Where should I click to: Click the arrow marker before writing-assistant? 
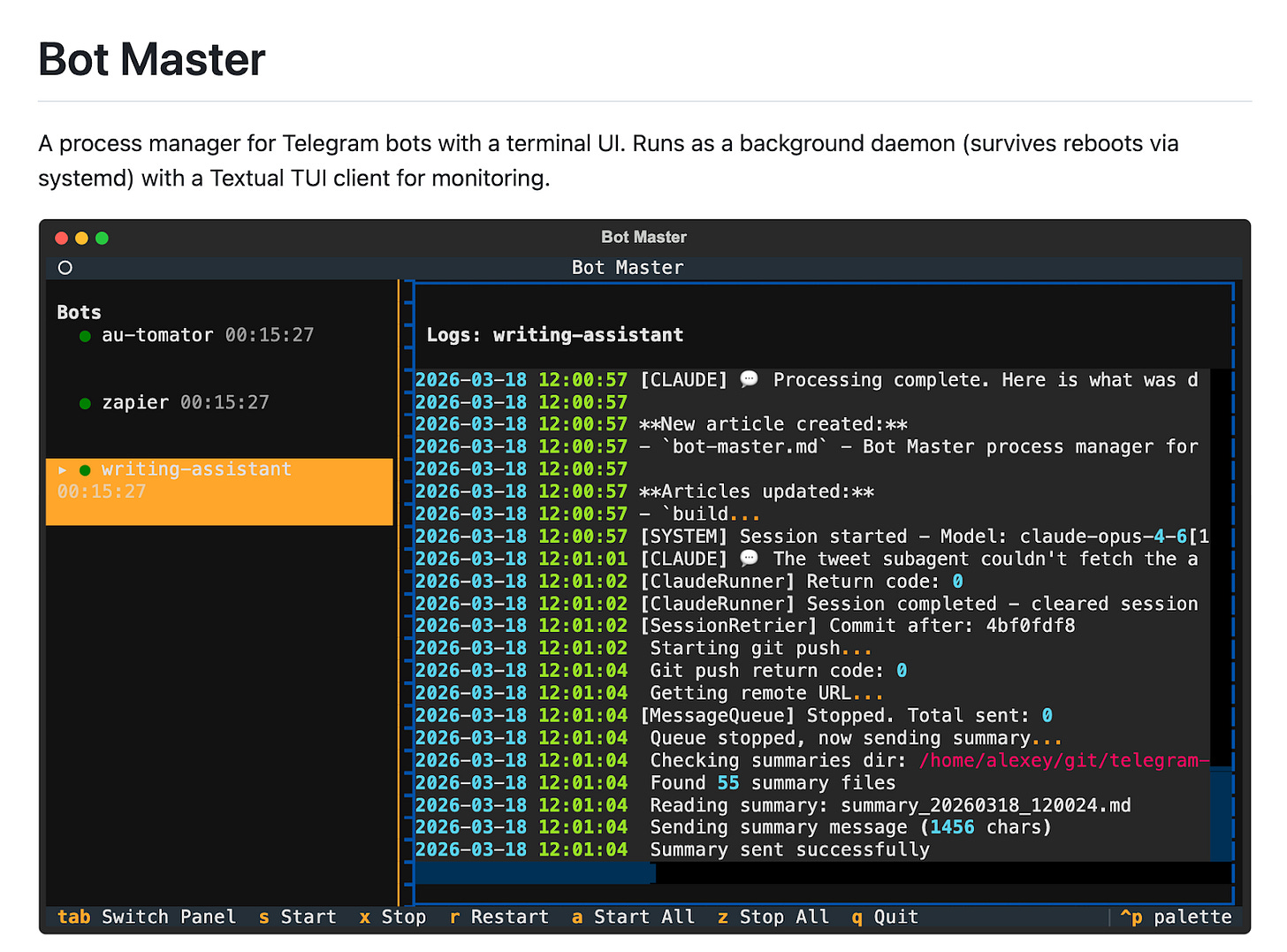coord(63,469)
